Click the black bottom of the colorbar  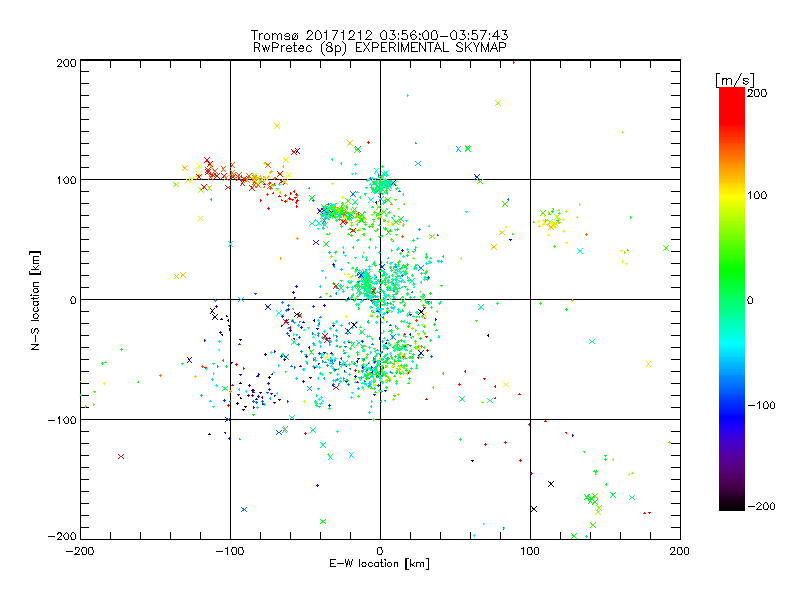pyautogui.click(x=732, y=505)
